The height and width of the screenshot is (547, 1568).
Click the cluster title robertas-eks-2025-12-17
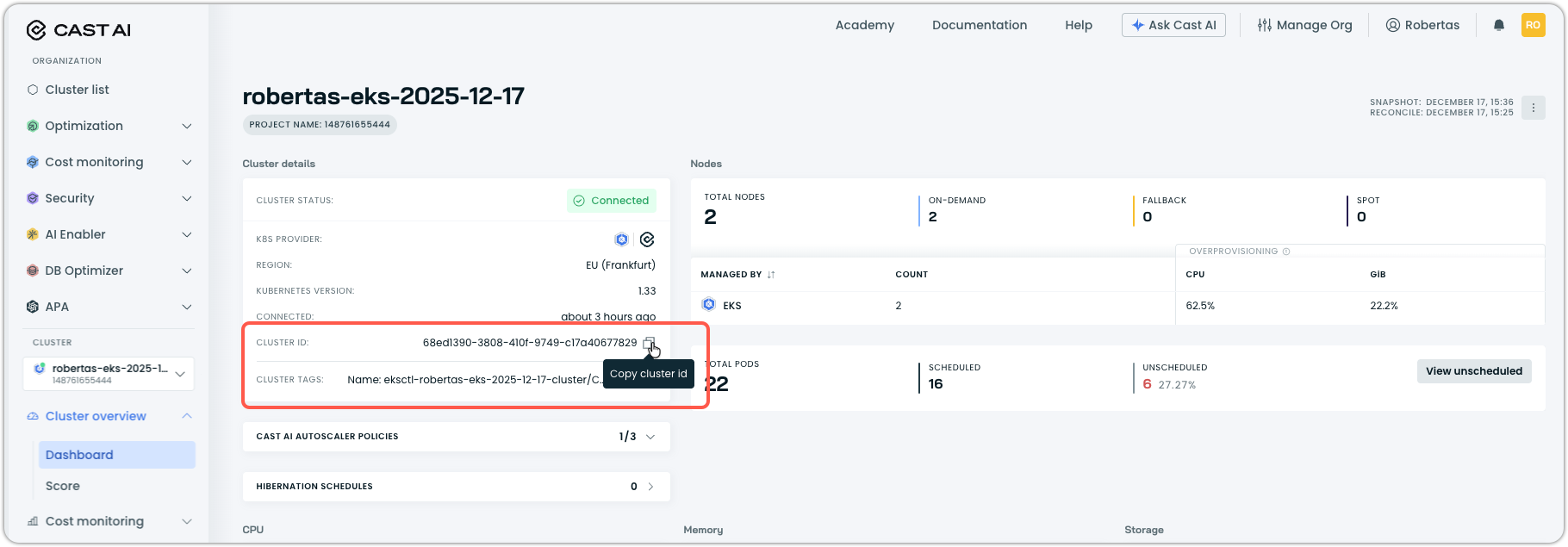383,96
